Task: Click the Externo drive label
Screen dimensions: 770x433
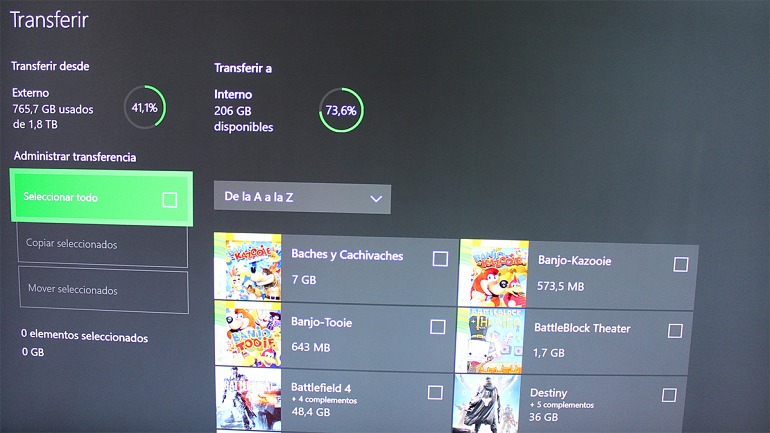Action: coord(30,93)
